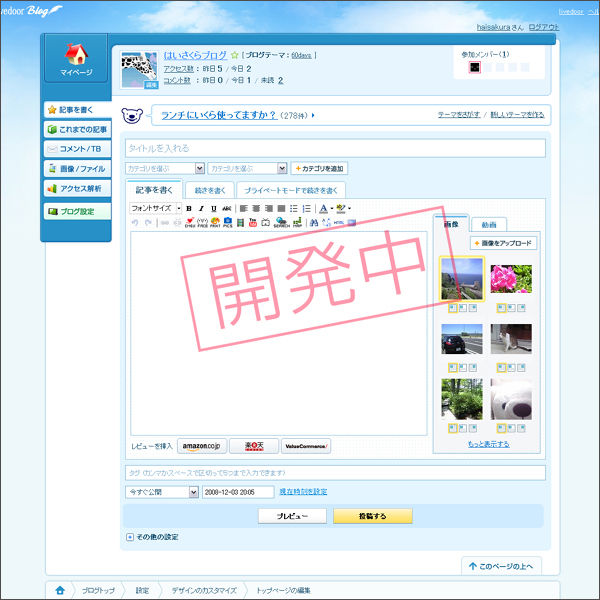Toggle bold formatting in the editor

point(189,209)
